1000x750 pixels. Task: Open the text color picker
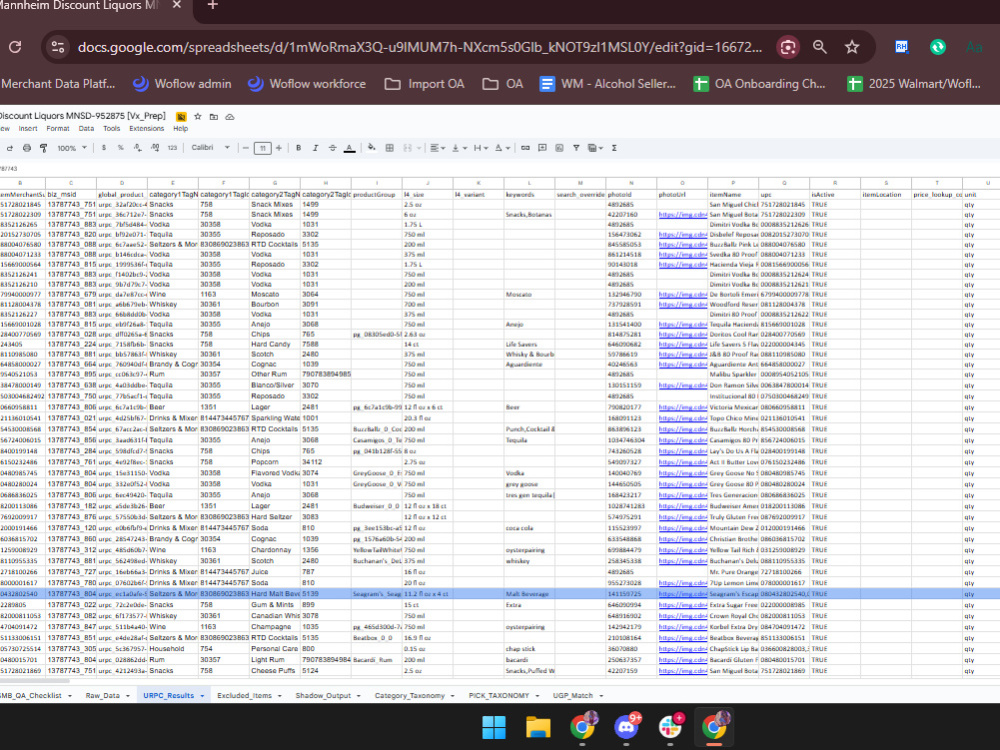[x=349, y=148]
